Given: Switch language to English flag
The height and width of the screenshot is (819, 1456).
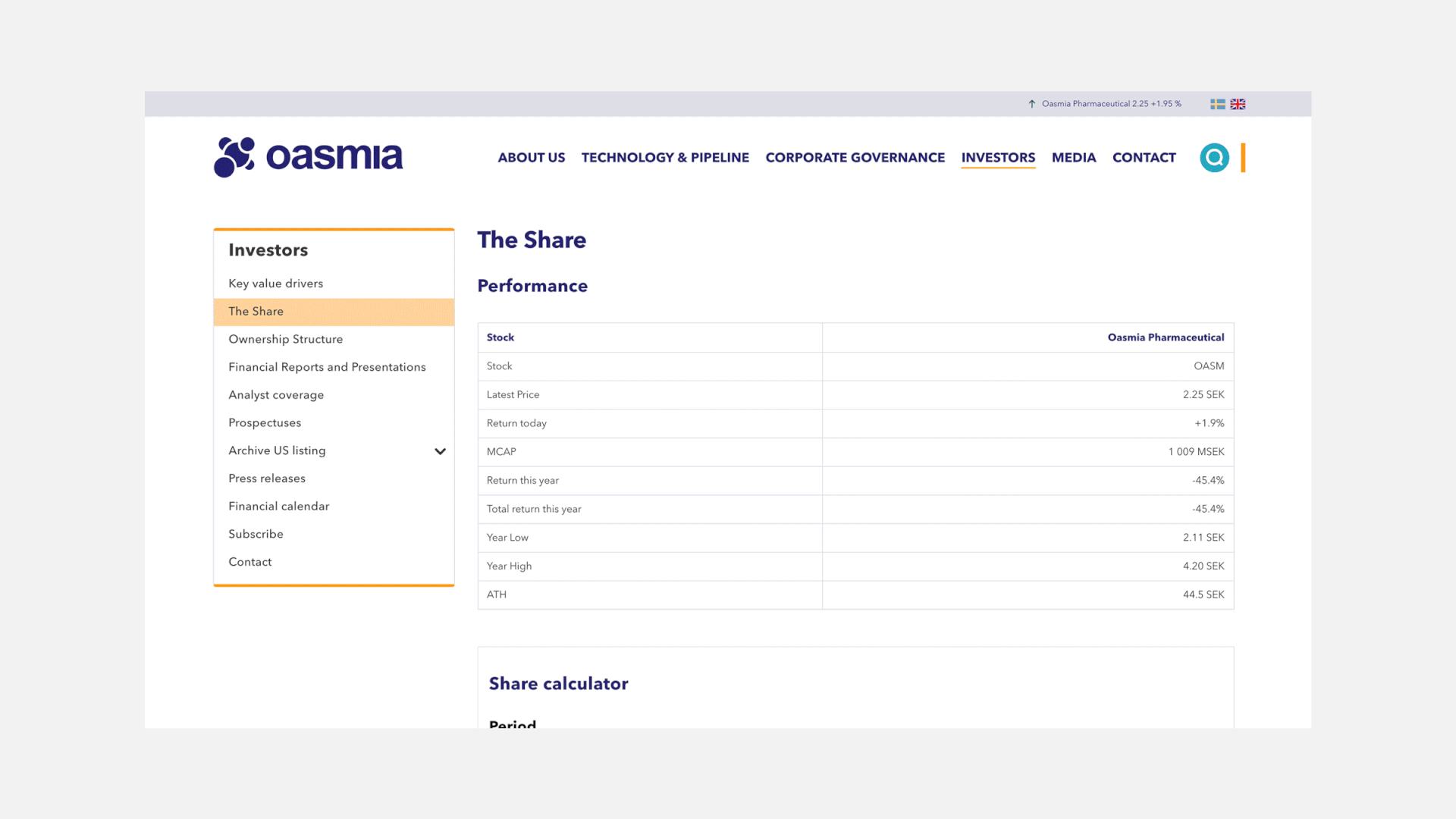Looking at the screenshot, I should click(x=1238, y=104).
